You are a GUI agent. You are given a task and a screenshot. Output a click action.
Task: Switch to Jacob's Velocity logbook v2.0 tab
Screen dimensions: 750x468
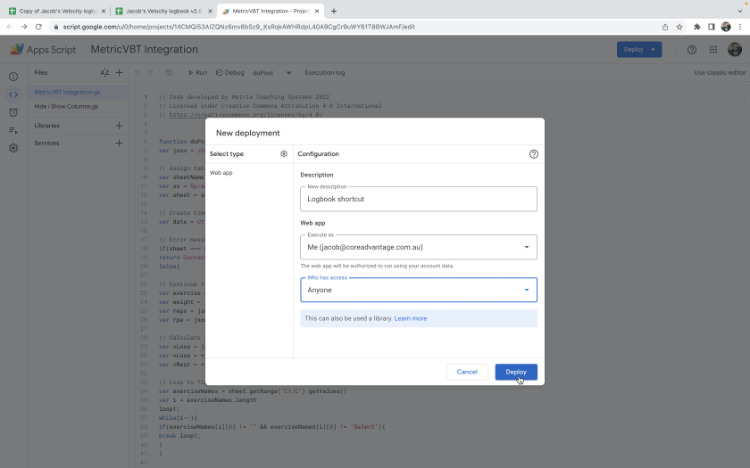coord(164,11)
